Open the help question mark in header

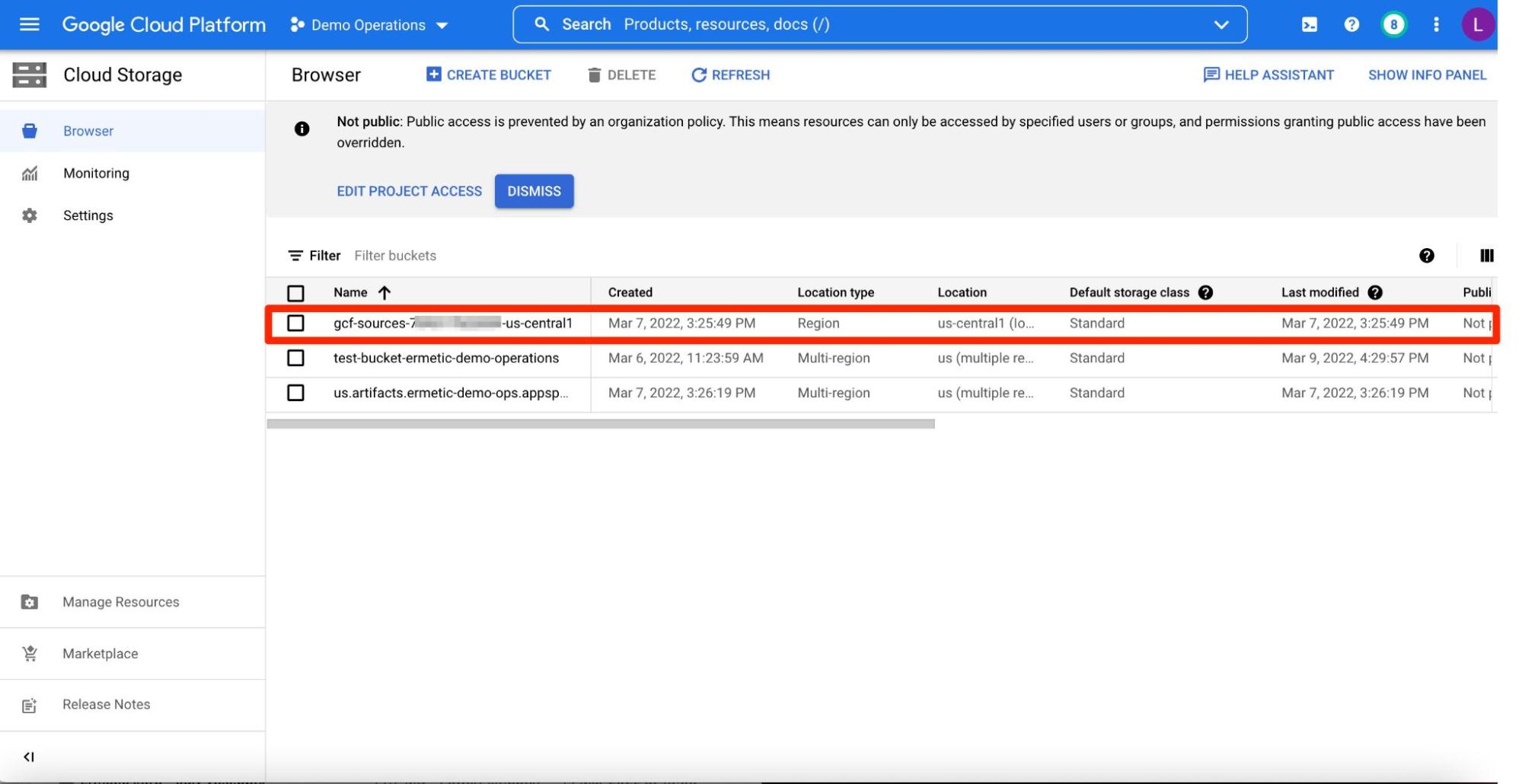[x=1351, y=24]
